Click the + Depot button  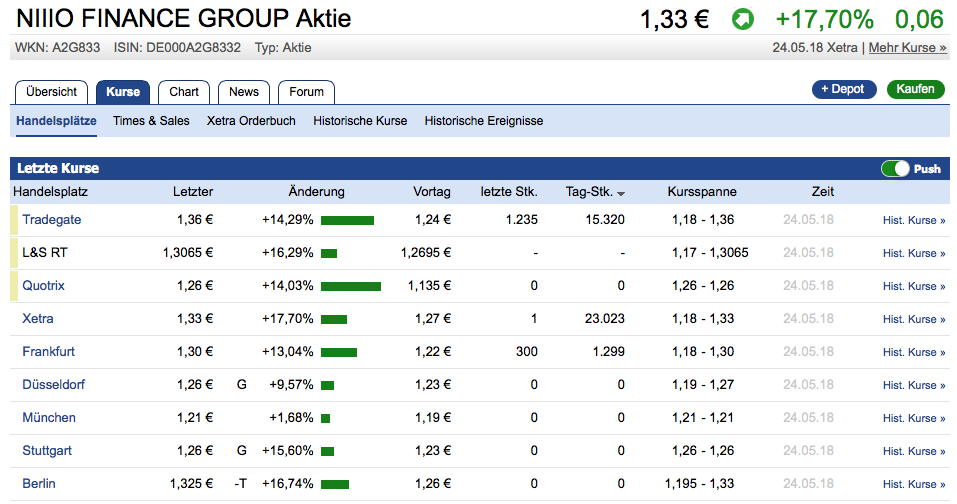pos(844,89)
